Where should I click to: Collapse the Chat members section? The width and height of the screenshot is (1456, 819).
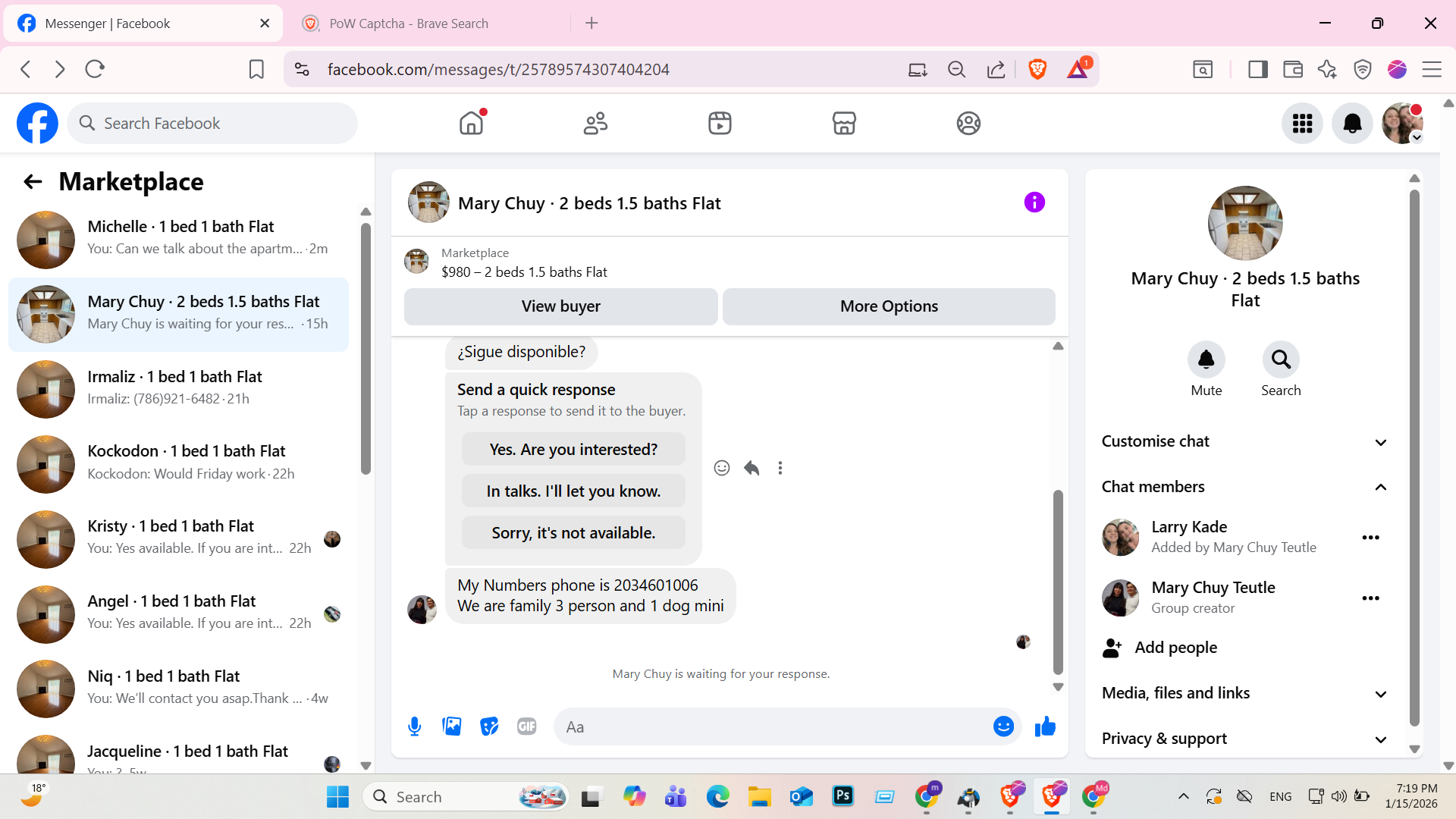coord(1244,487)
